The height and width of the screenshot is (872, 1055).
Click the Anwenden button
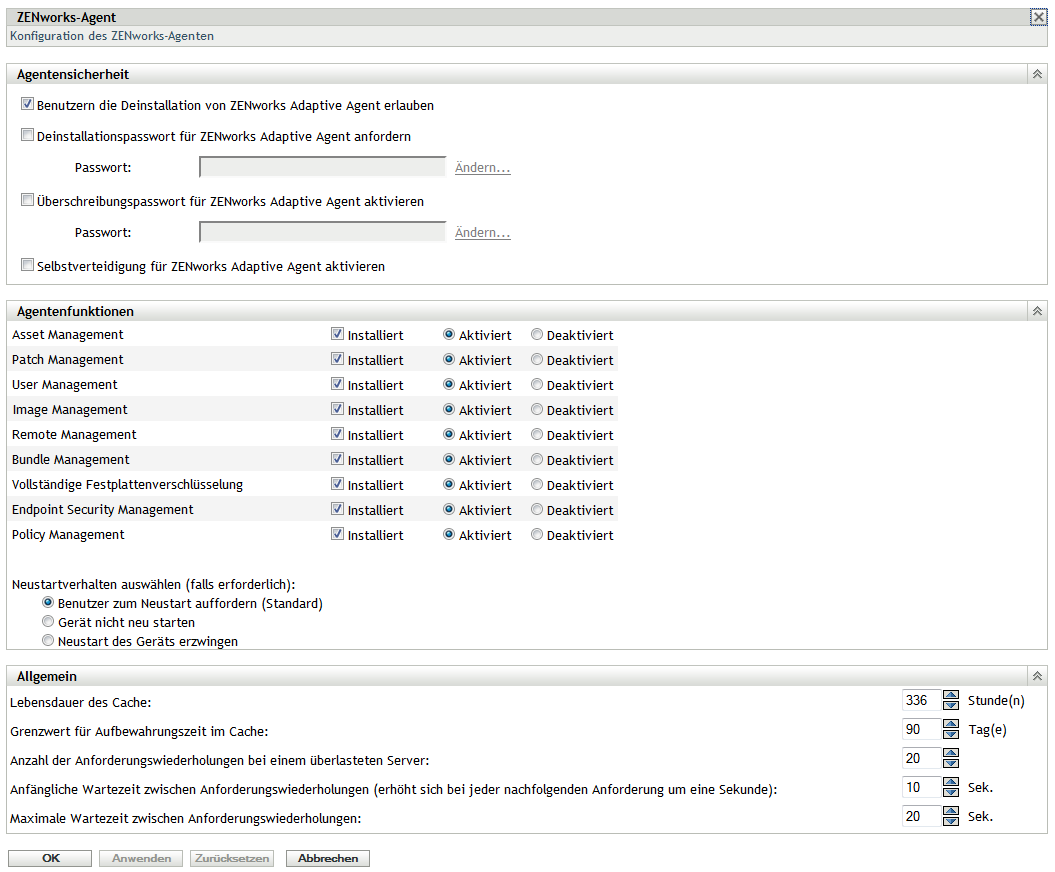point(141,858)
